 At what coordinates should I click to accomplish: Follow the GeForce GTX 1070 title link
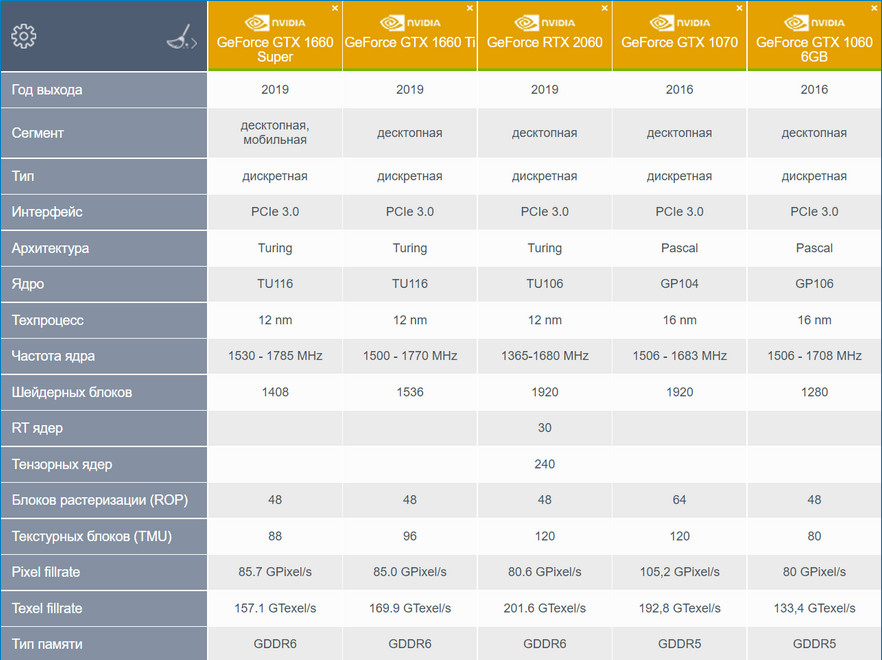click(679, 43)
